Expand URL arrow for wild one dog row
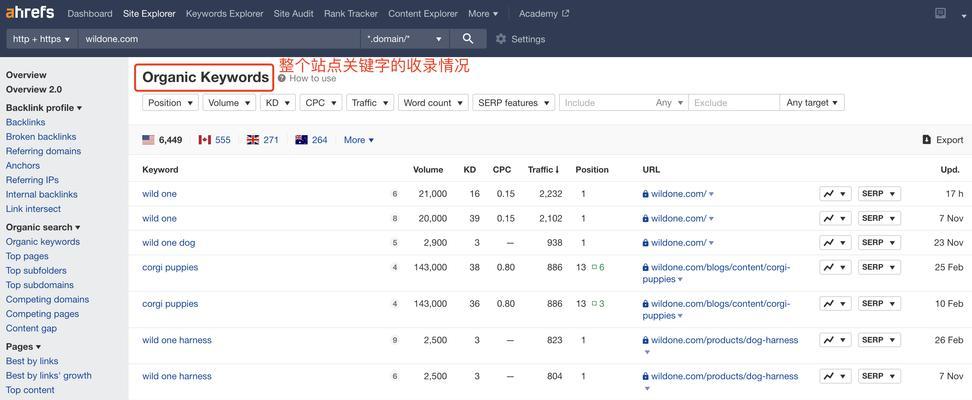Viewport: 972px width, 400px height. pos(711,243)
